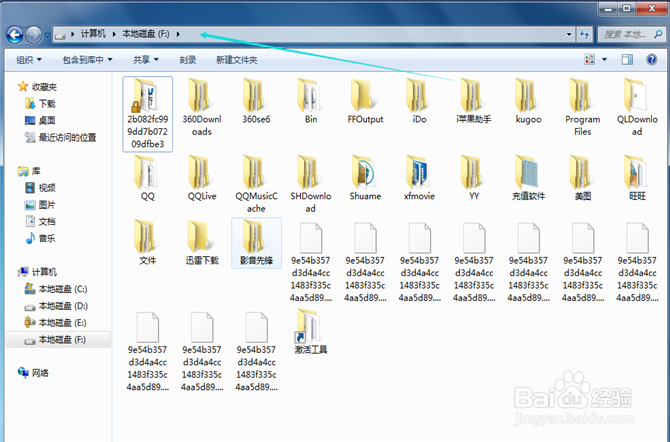Select the QQLive folder
670x442 pixels.
pos(202,178)
